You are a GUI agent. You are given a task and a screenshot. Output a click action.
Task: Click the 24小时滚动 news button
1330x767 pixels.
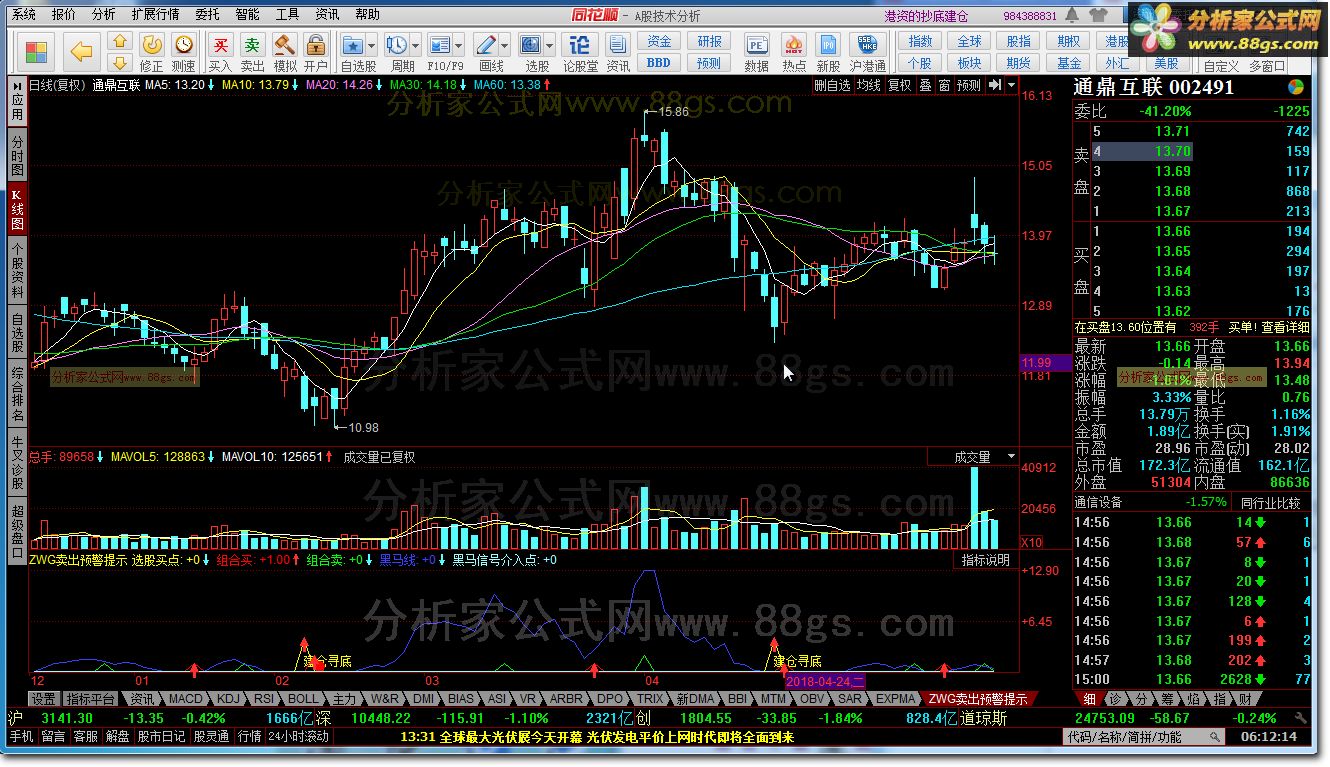pyautogui.click(x=298, y=736)
